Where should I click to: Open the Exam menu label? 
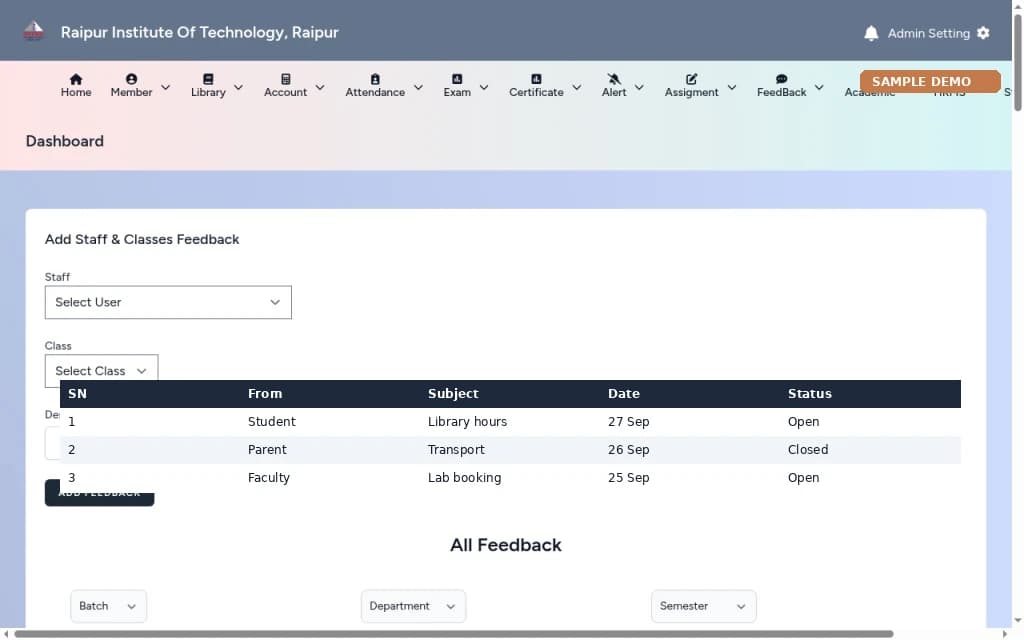click(457, 92)
